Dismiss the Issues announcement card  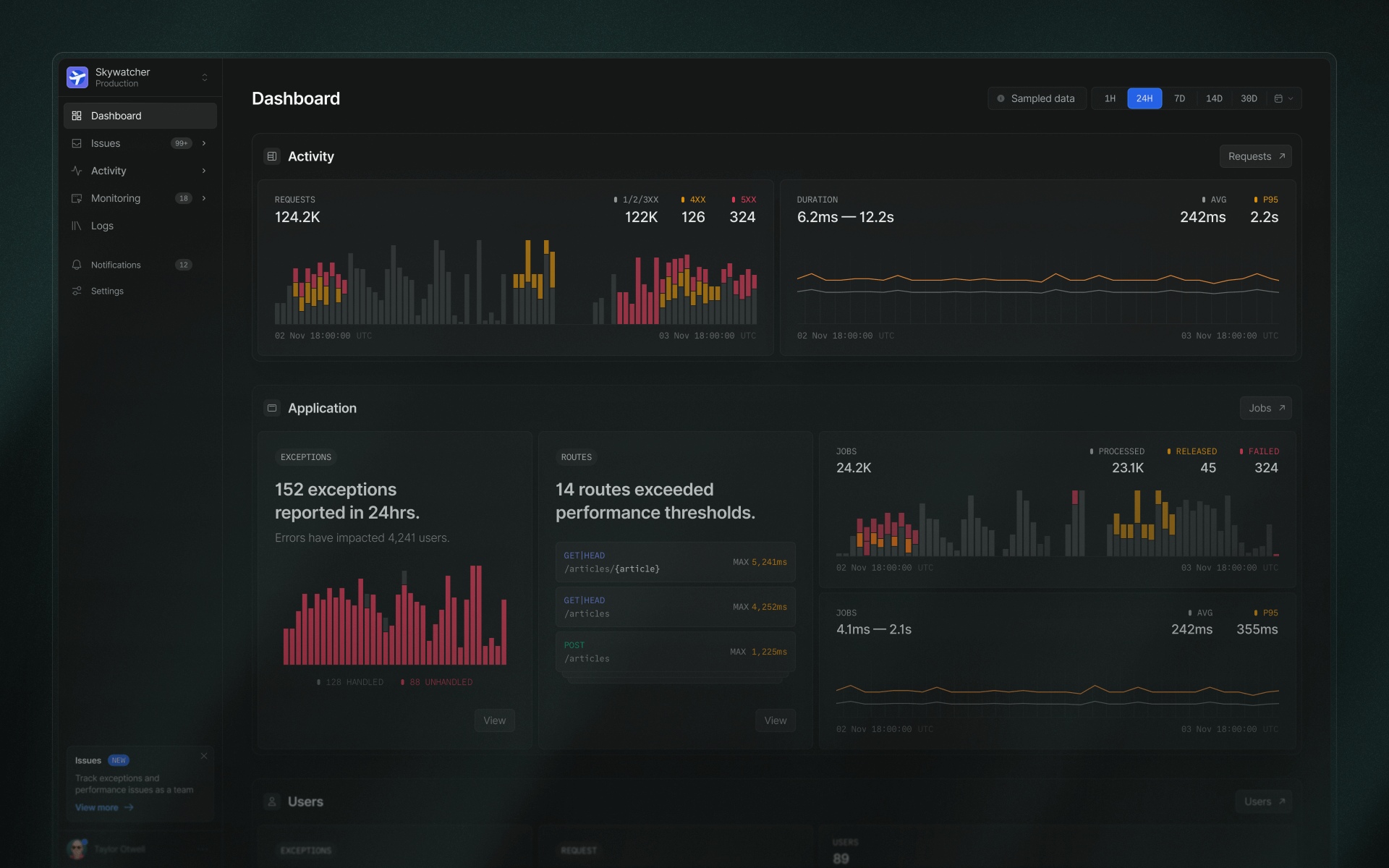204,756
